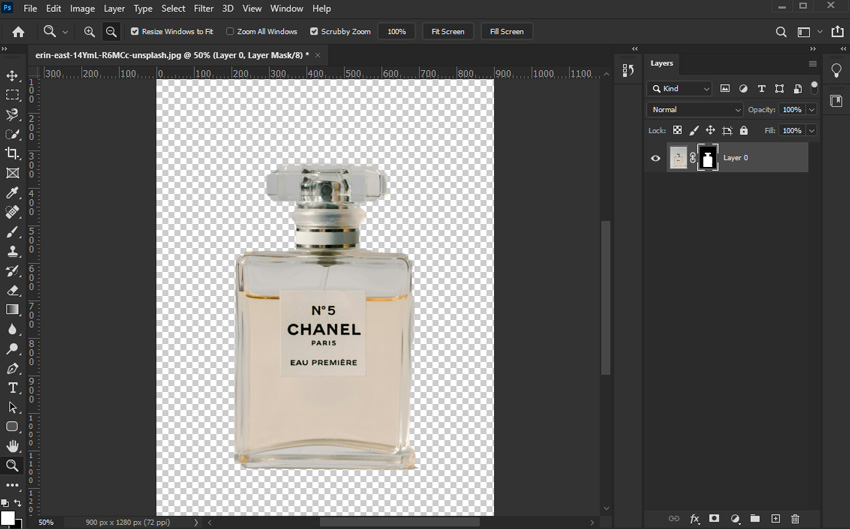The width and height of the screenshot is (850, 529).
Task: Click the 100% zoom button
Action: click(396, 31)
